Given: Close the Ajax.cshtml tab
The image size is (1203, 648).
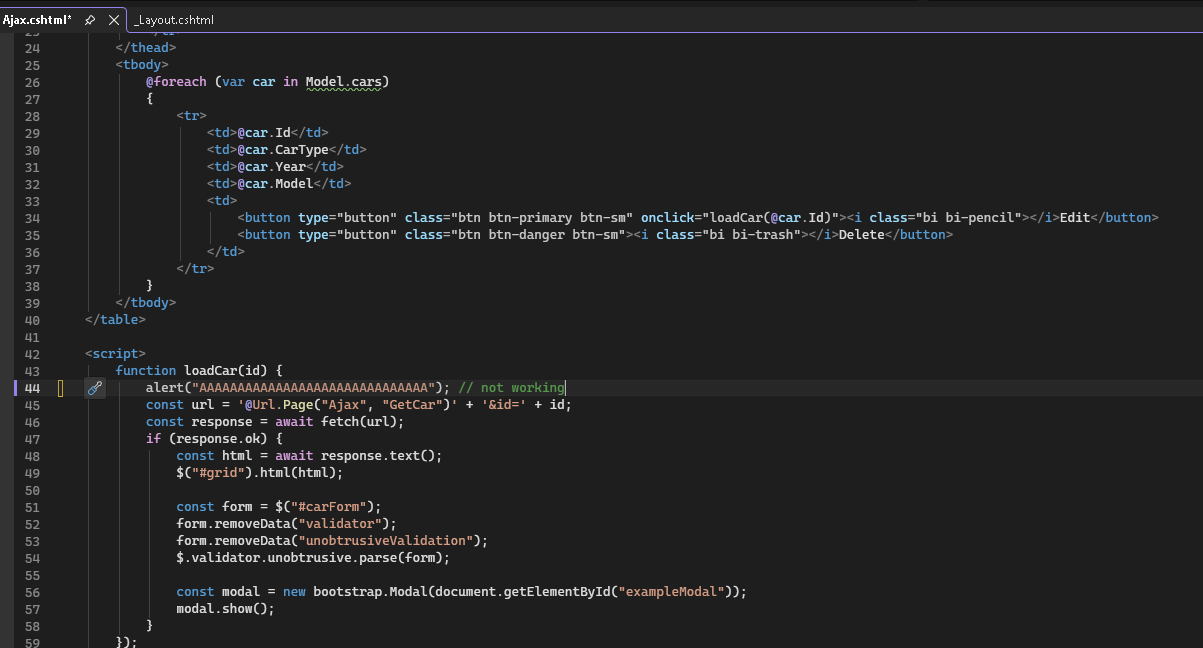Looking at the screenshot, I should [x=113, y=20].
